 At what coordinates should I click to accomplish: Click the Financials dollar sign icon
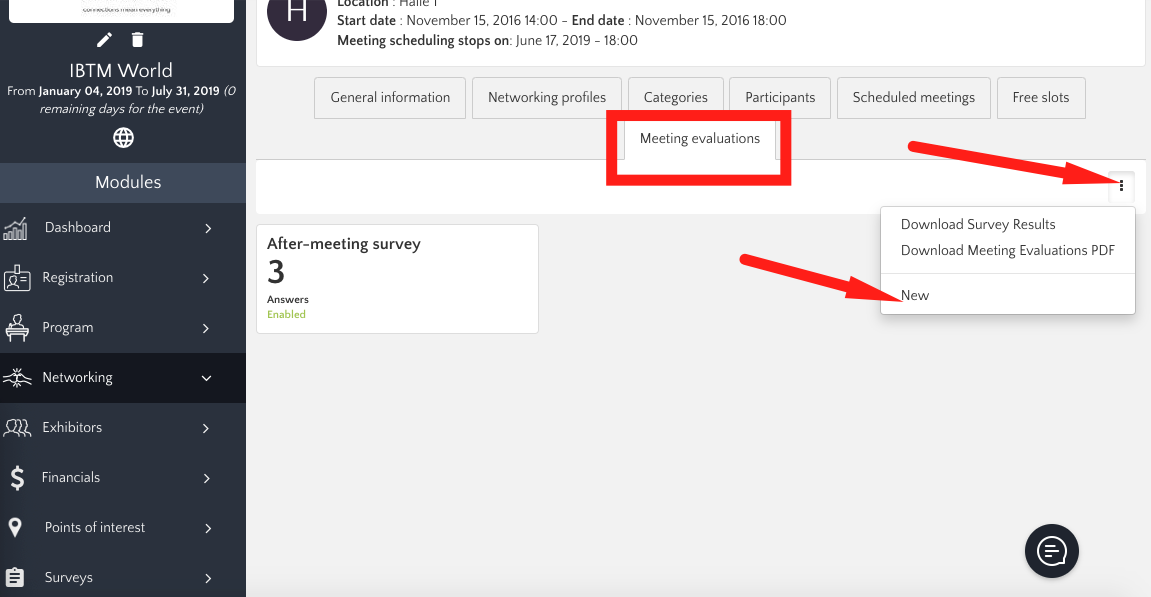[x=17, y=478]
